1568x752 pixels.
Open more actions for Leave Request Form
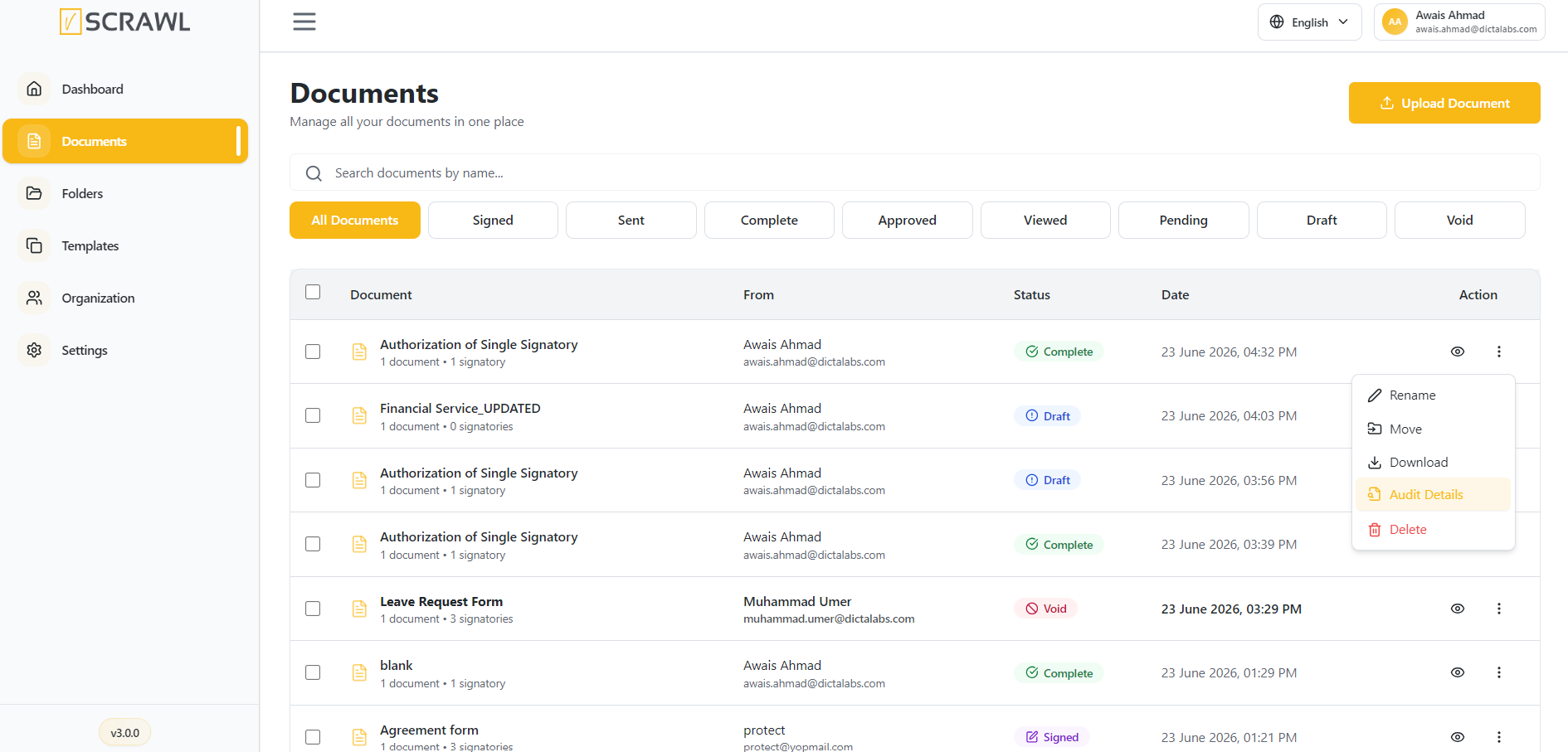tap(1499, 609)
